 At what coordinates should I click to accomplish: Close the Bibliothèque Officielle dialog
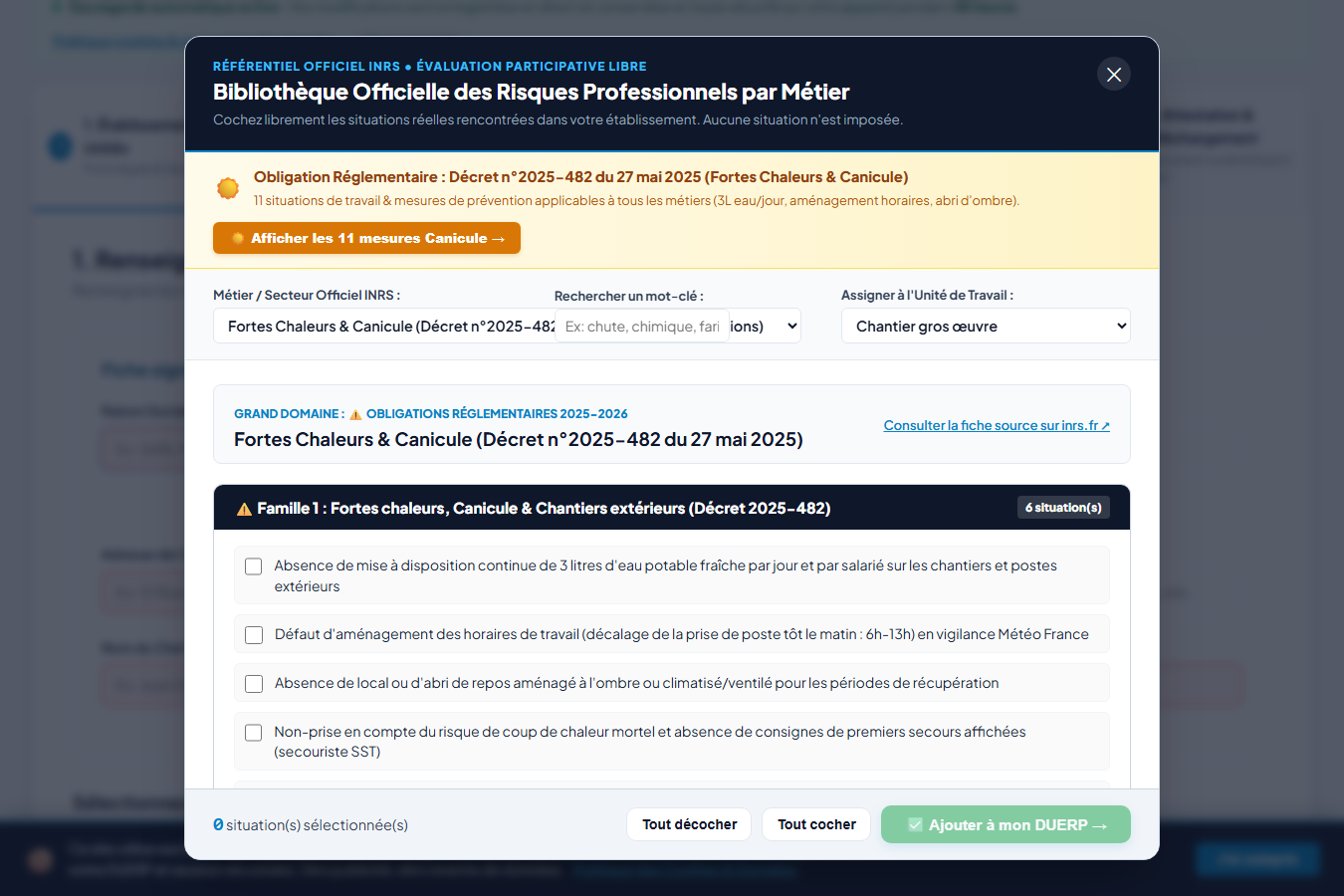[1114, 75]
